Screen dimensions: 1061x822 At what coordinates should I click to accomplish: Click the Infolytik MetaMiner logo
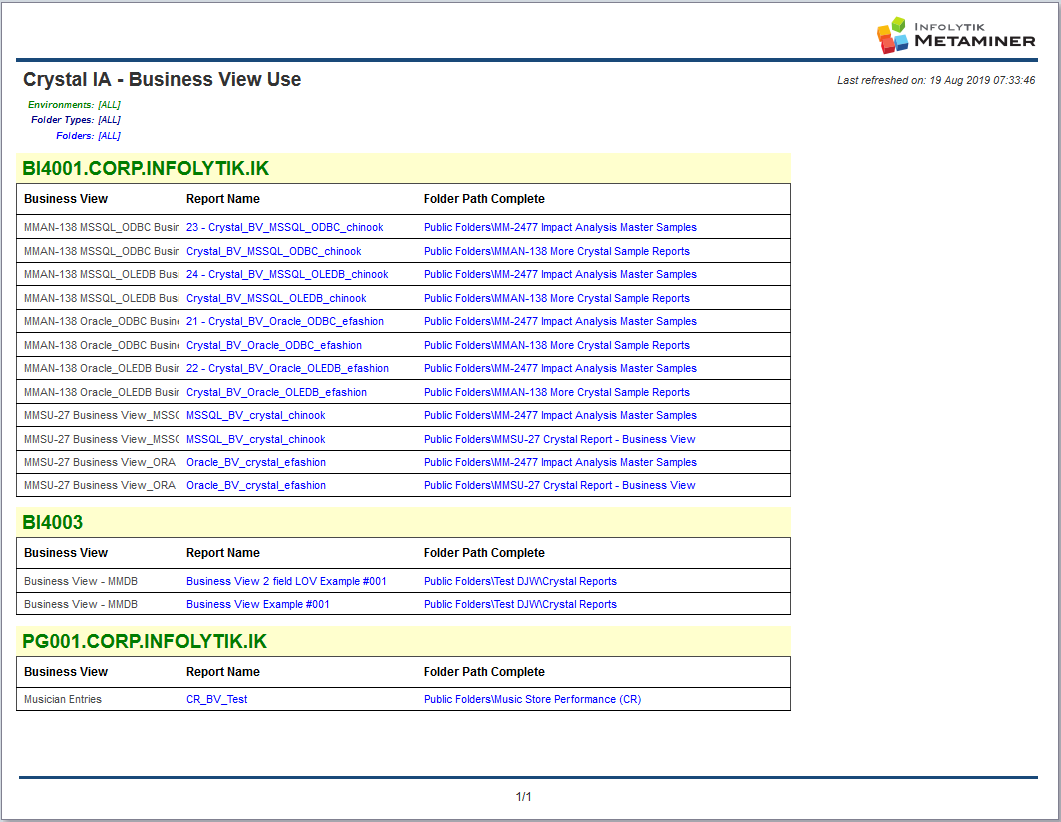click(955, 35)
